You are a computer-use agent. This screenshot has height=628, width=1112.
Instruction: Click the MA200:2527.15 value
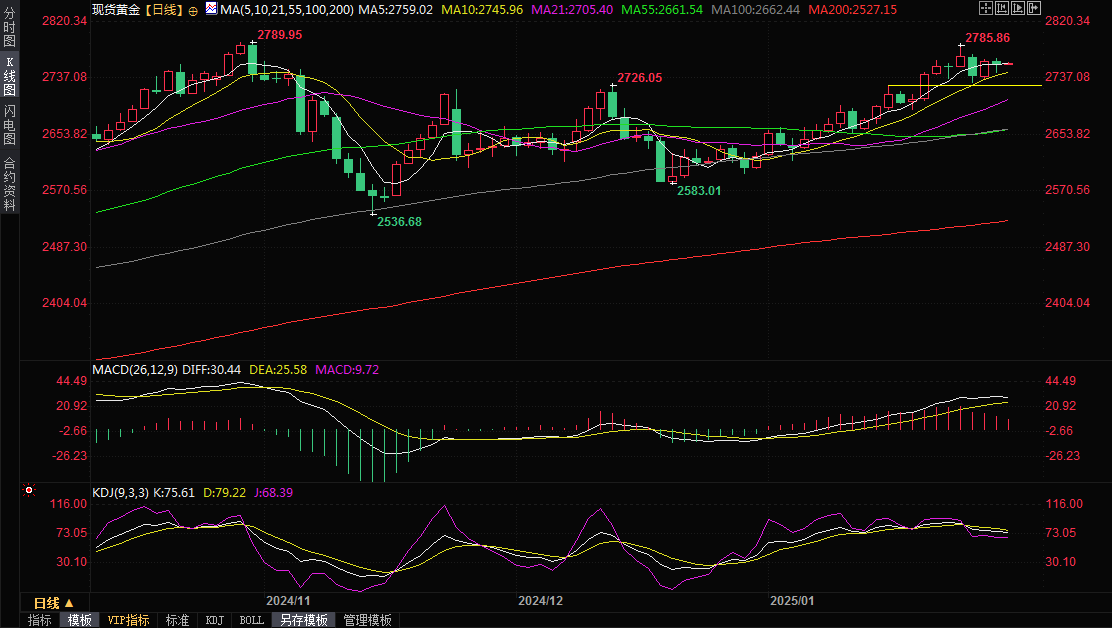852,10
